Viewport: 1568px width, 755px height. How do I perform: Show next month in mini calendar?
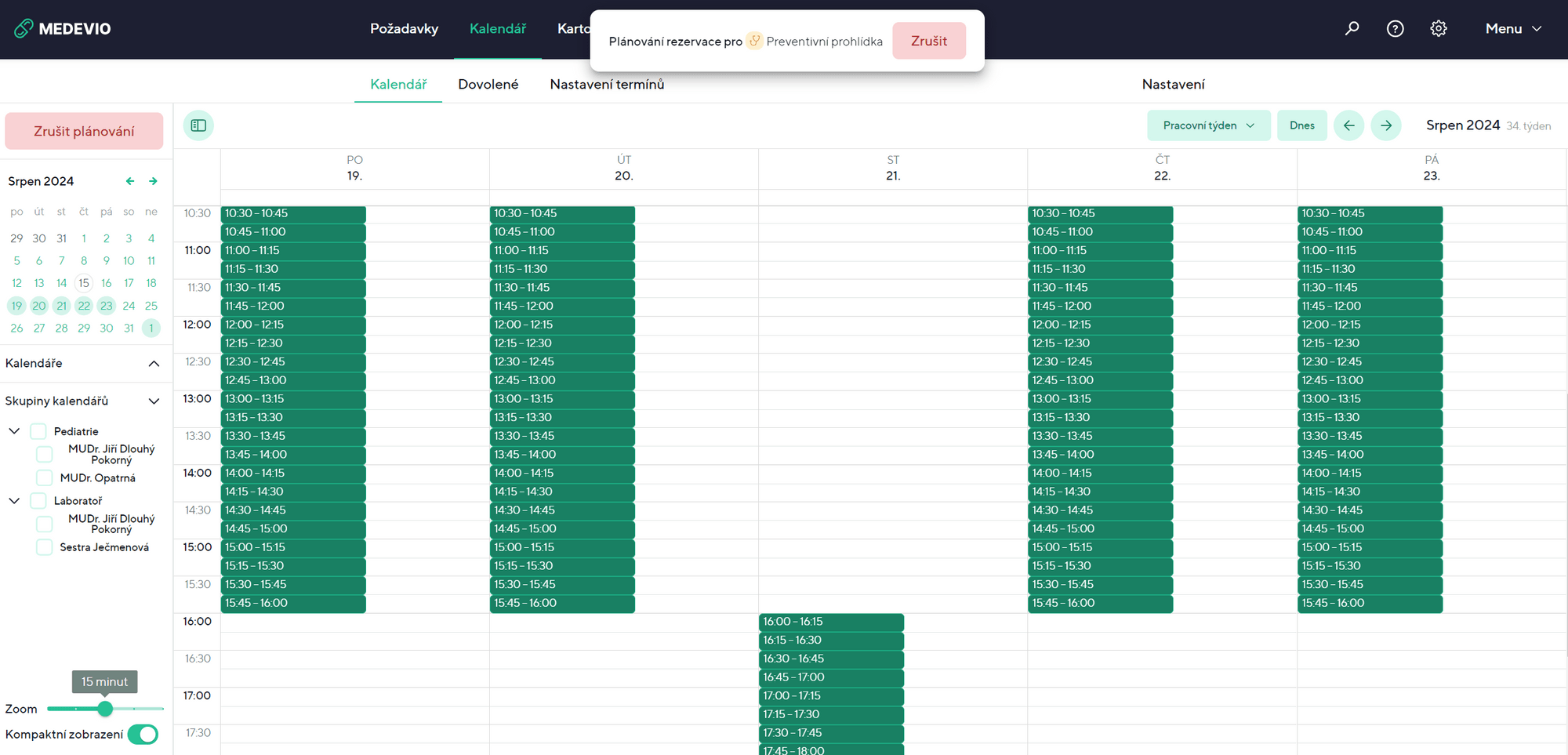(153, 181)
